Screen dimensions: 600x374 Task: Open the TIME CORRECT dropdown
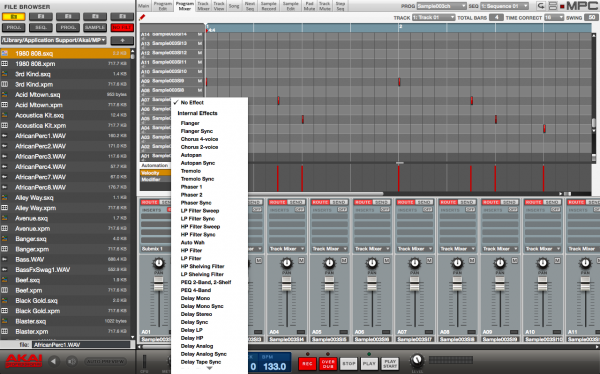554,18
